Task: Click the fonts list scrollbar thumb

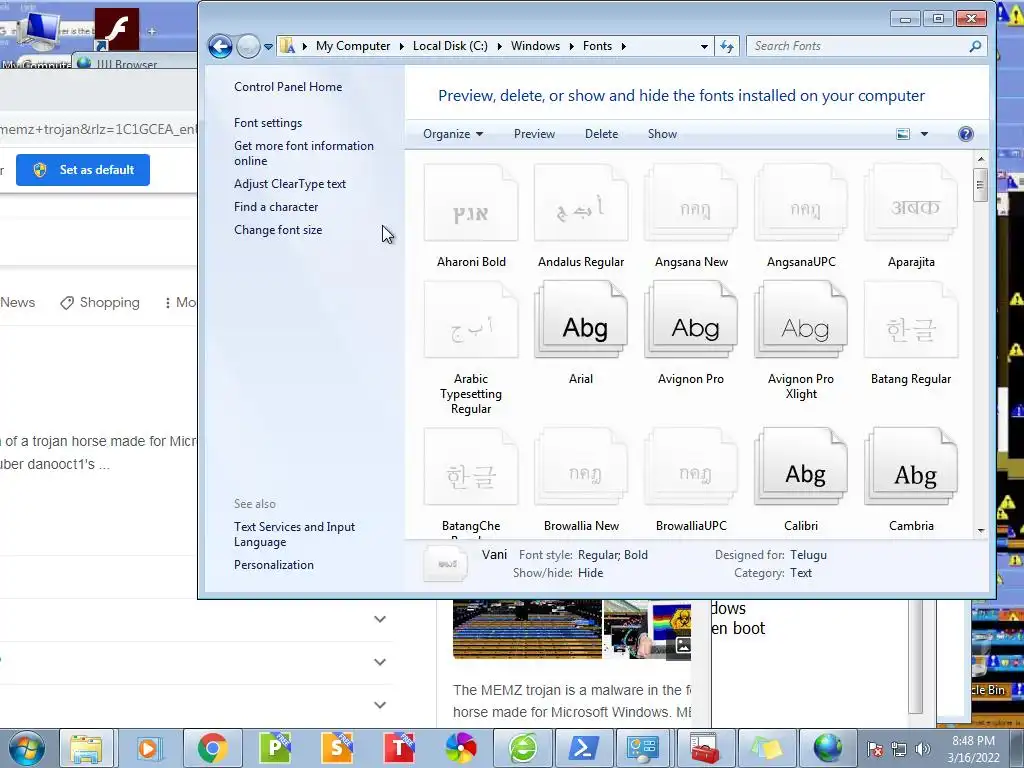Action: coord(980,185)
